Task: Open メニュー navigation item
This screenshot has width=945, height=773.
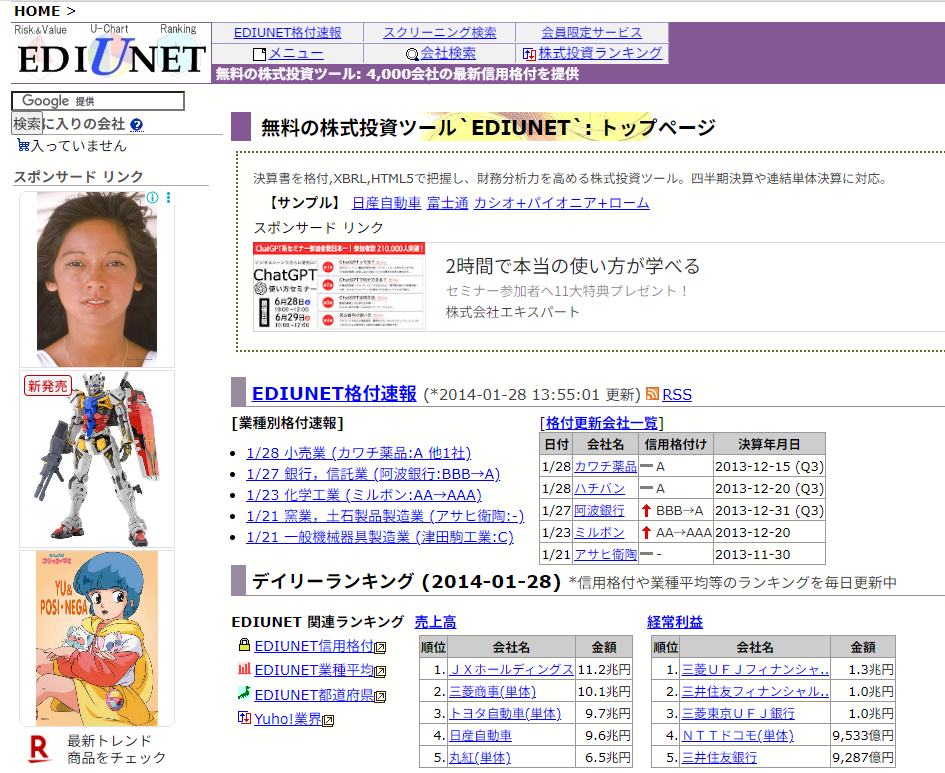Action: point(296,54)
